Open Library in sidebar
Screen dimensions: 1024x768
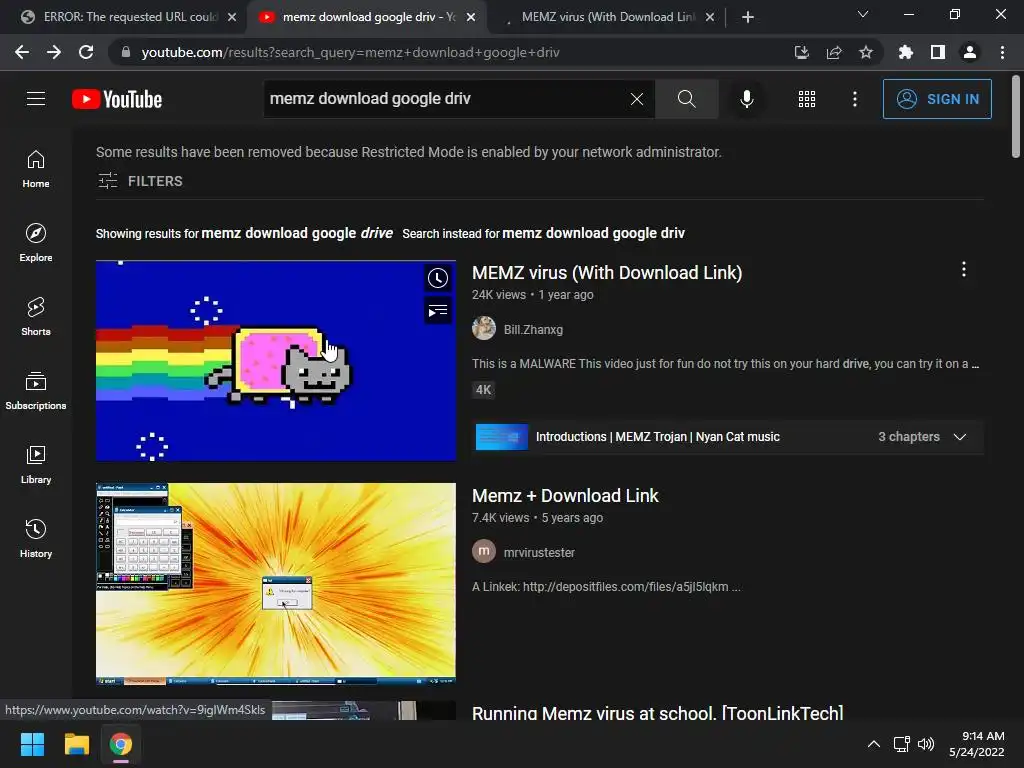click(36, 464)
